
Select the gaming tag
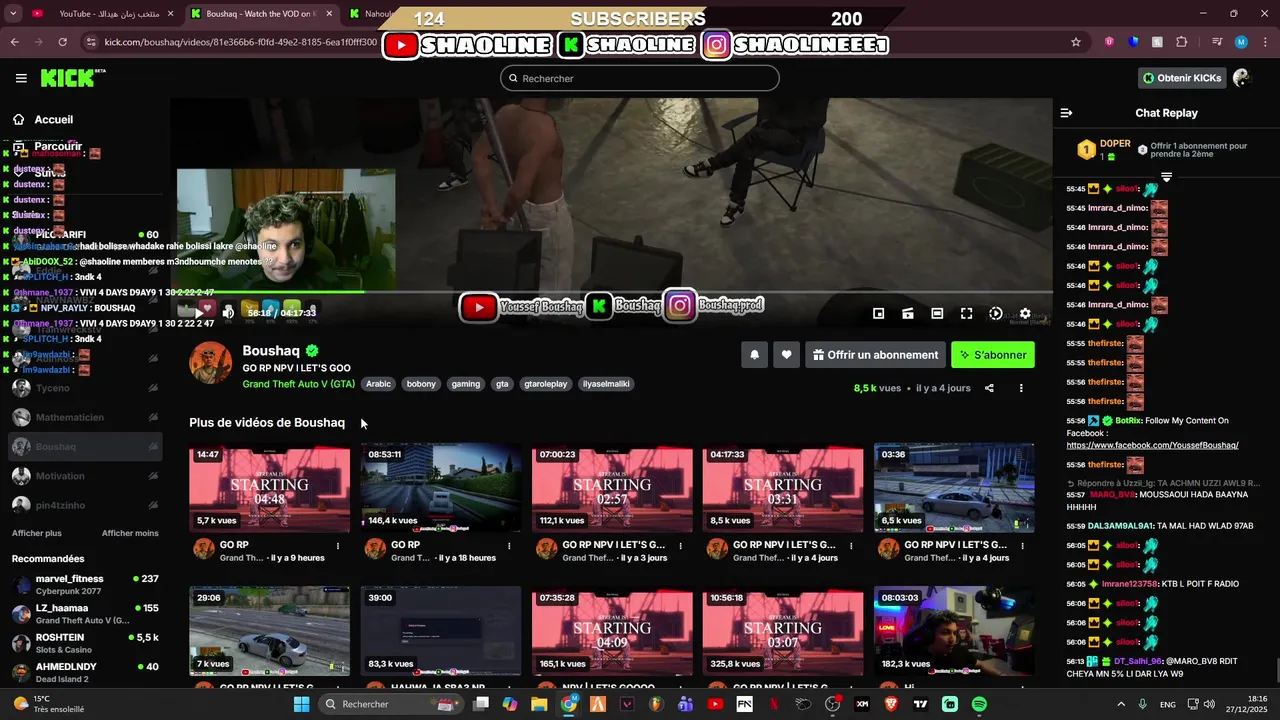466,384
